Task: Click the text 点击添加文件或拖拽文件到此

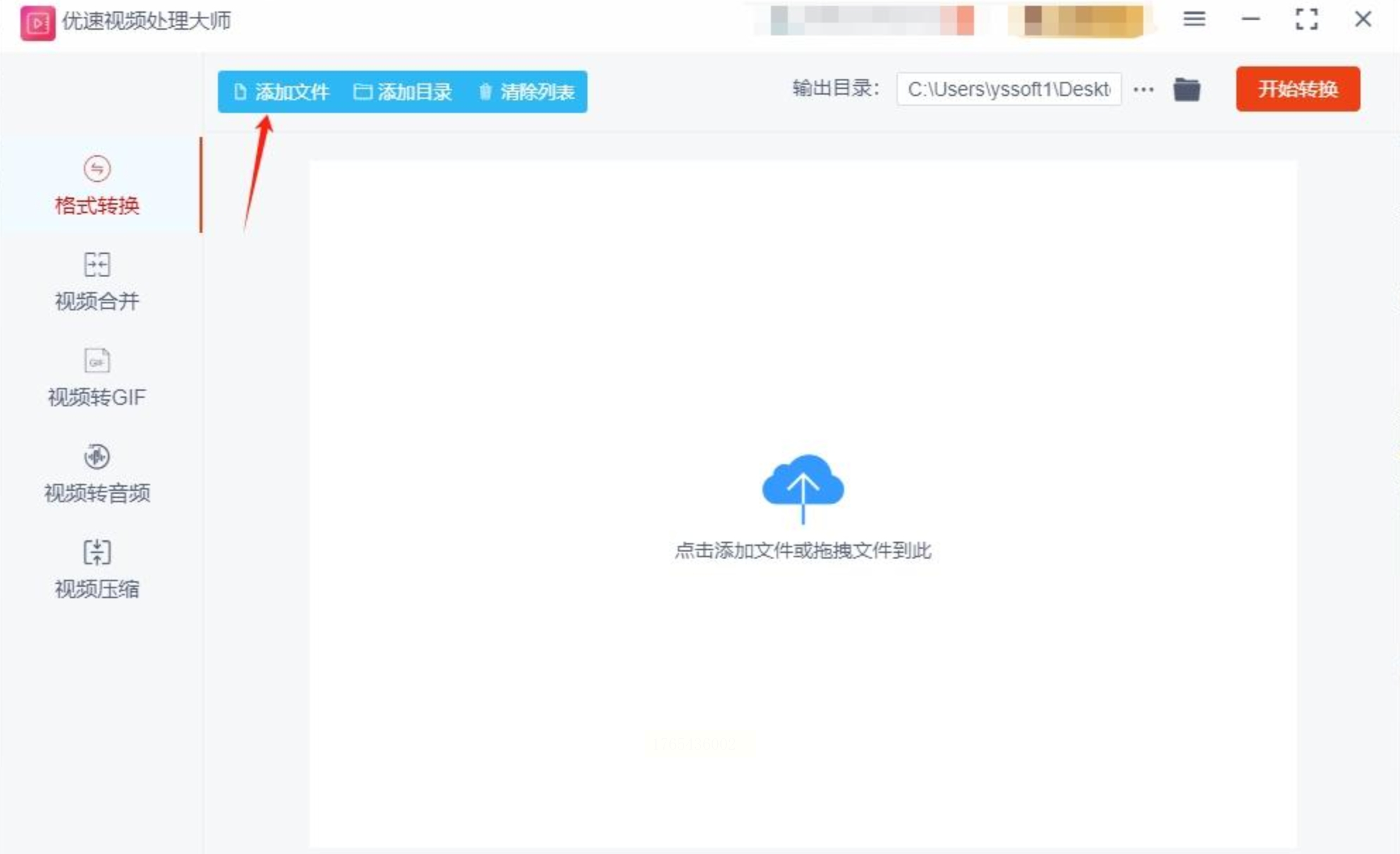Action: click(803, 551)
